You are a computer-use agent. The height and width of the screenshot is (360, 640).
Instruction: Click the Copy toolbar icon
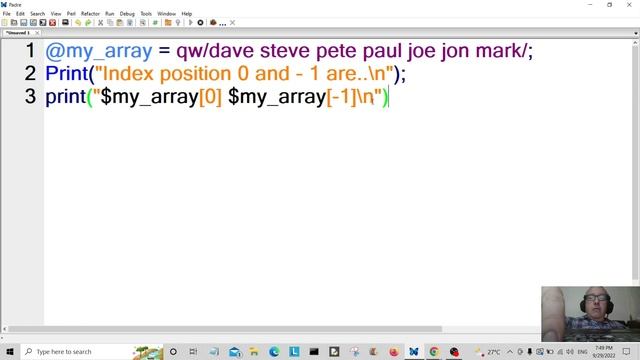point(110,23)
